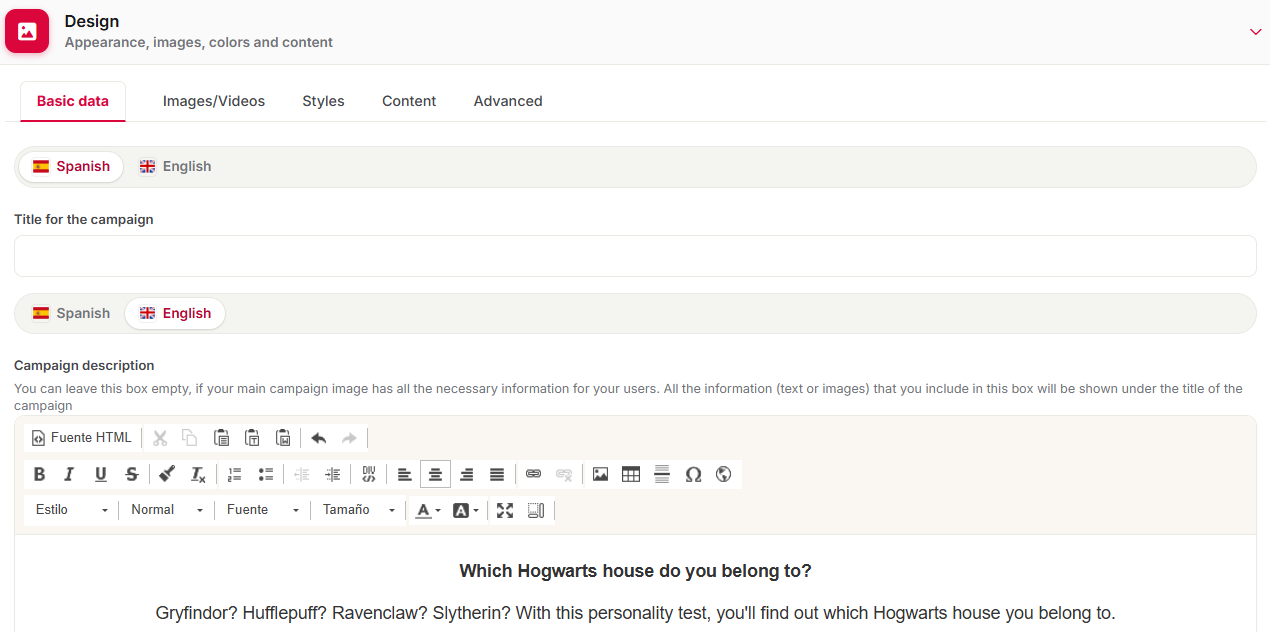Viewport: 1270px width, 632px height.
Task: Toggle underline formatting
Action: click(100, 474)
